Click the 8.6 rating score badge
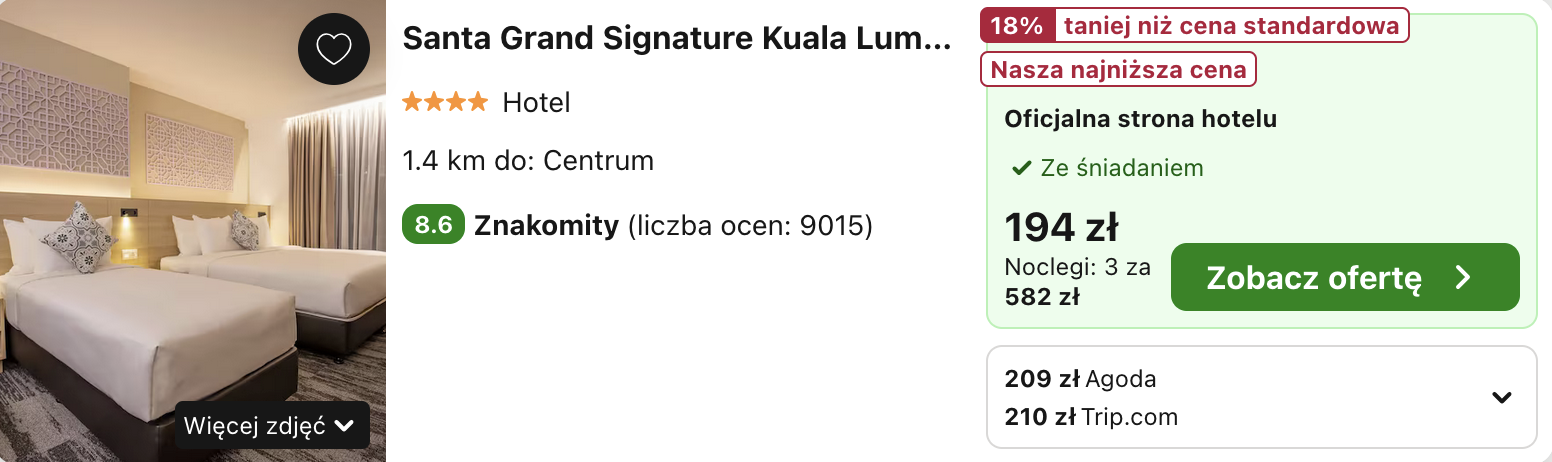 tap(433, 225)
